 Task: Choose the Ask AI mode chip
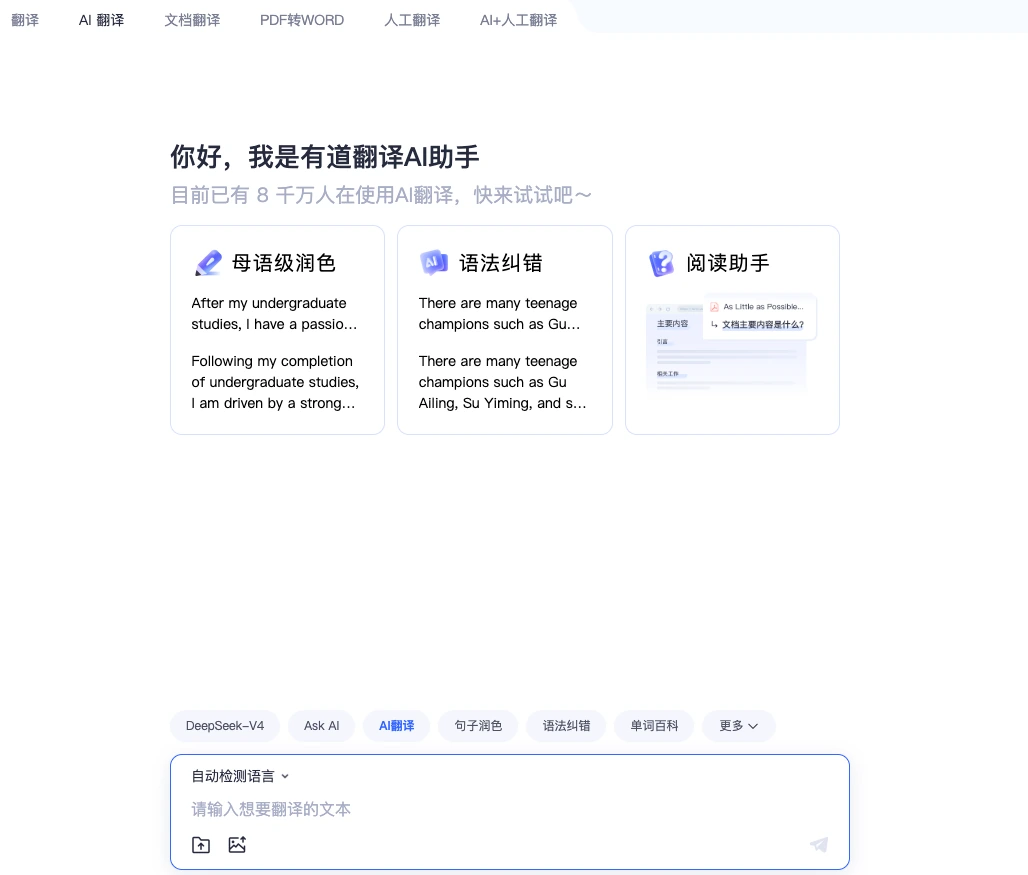[321, 726]
